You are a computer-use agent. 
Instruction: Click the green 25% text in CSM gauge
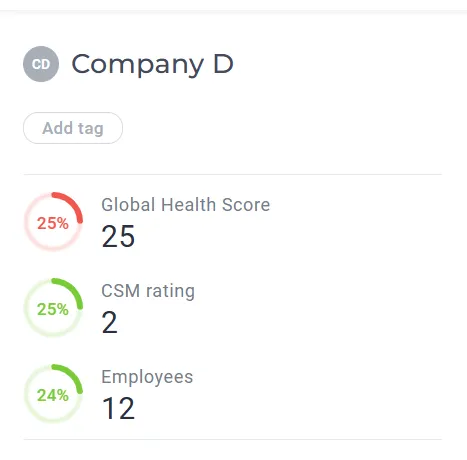click(x=53, y=309)
